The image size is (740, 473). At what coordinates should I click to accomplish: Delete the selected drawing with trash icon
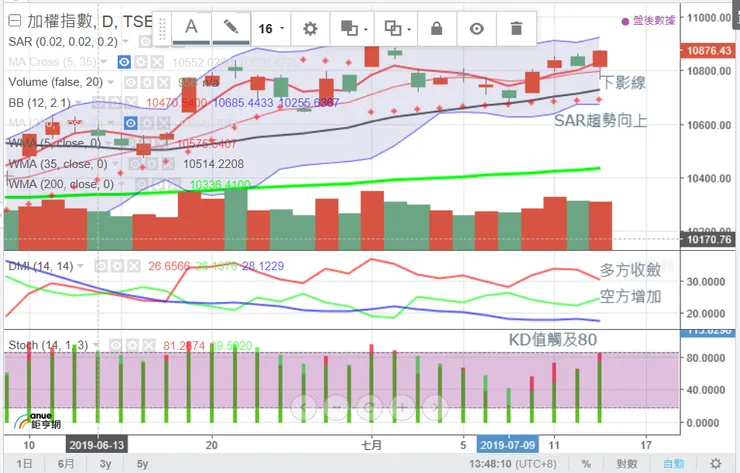(516, 29)
